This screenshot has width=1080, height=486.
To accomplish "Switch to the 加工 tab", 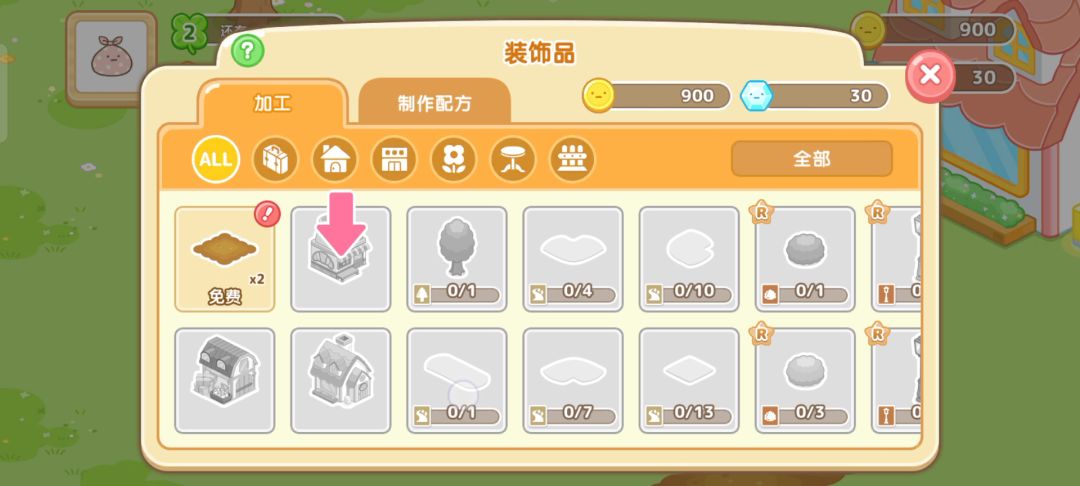I will (273, 103).
